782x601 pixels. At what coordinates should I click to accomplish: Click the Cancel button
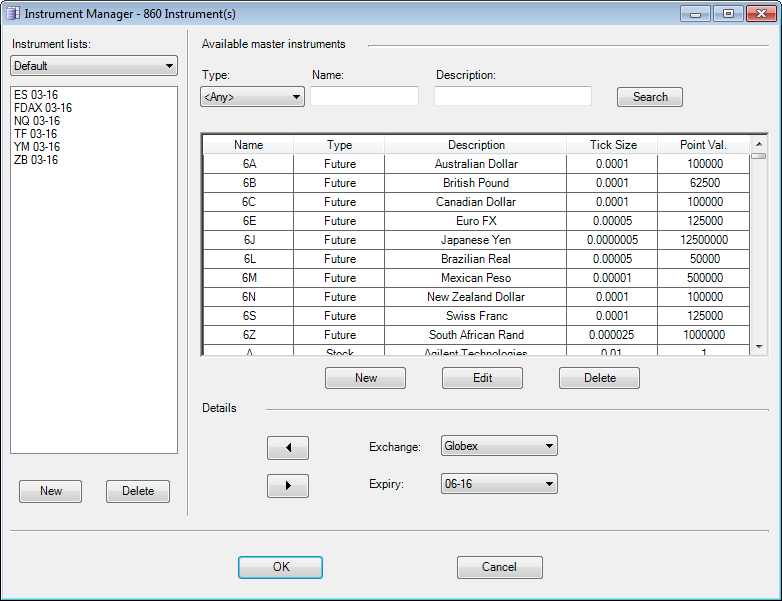pos(500,567)
